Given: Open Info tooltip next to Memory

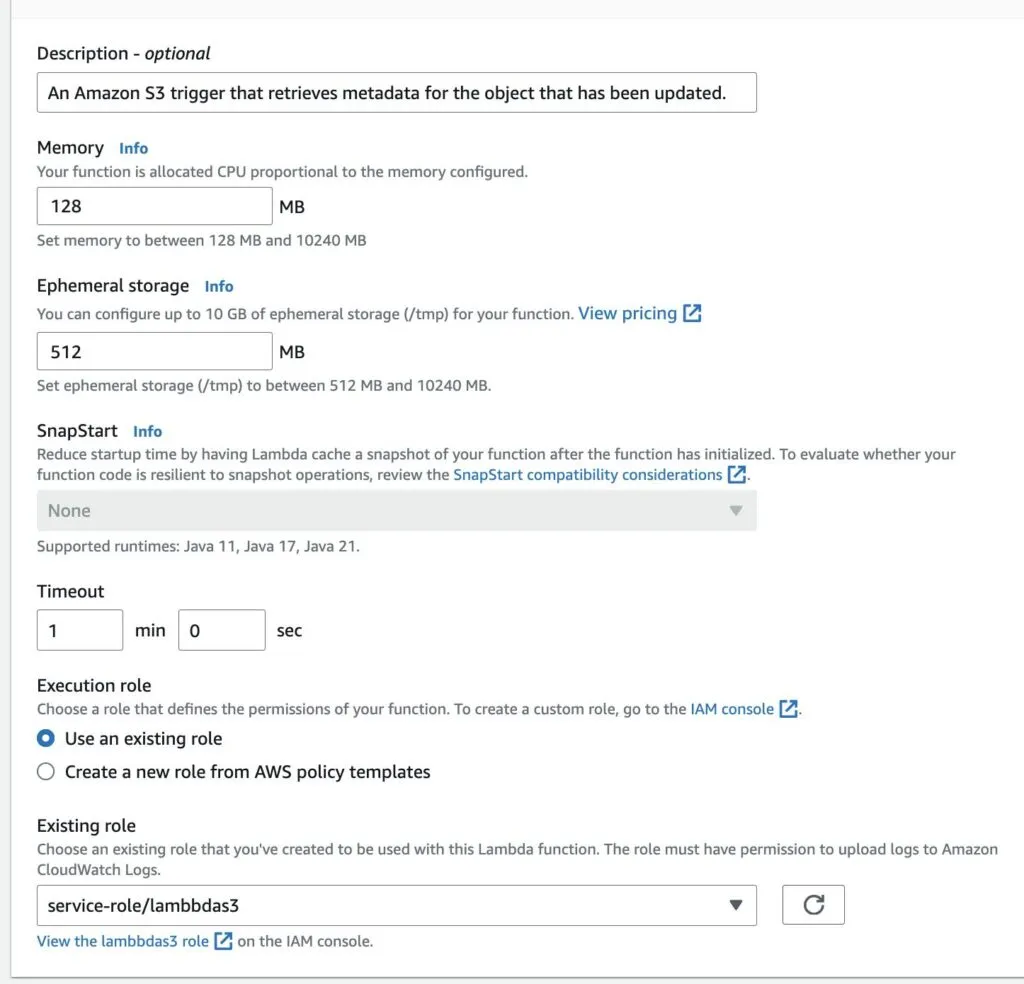Looking at the screenshot, I should tap(133, 147).
